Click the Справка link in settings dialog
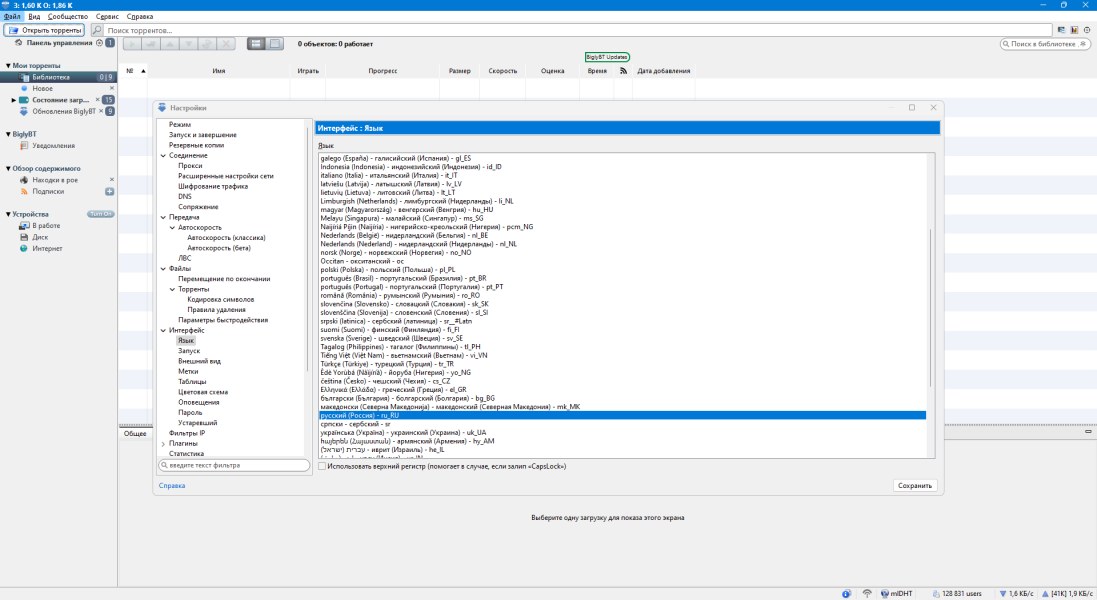 (172, 486)
